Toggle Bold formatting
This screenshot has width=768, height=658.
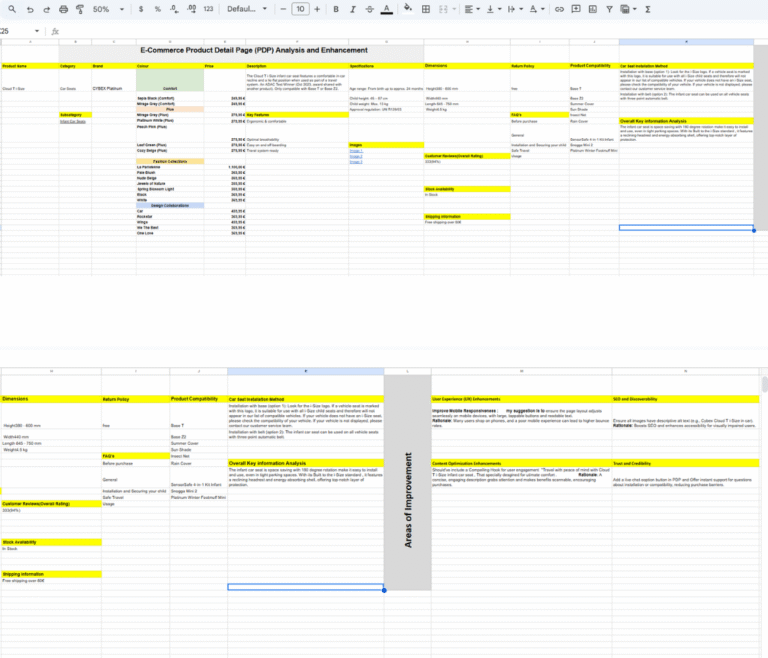pyautogui.click(x=336, y=9)
